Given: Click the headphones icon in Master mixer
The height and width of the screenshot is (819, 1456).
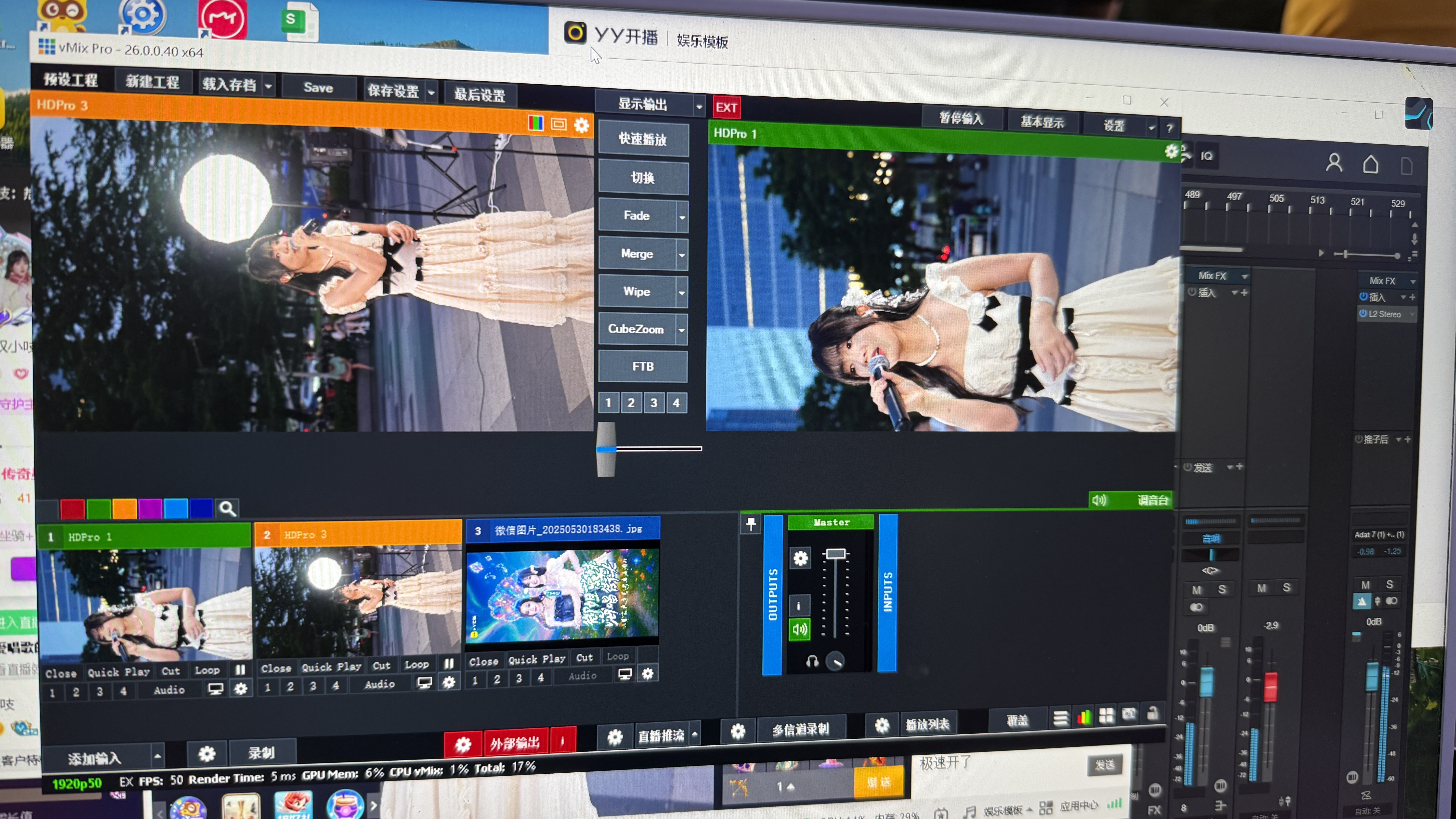Looking at the screenshot, I should point(812,661).
